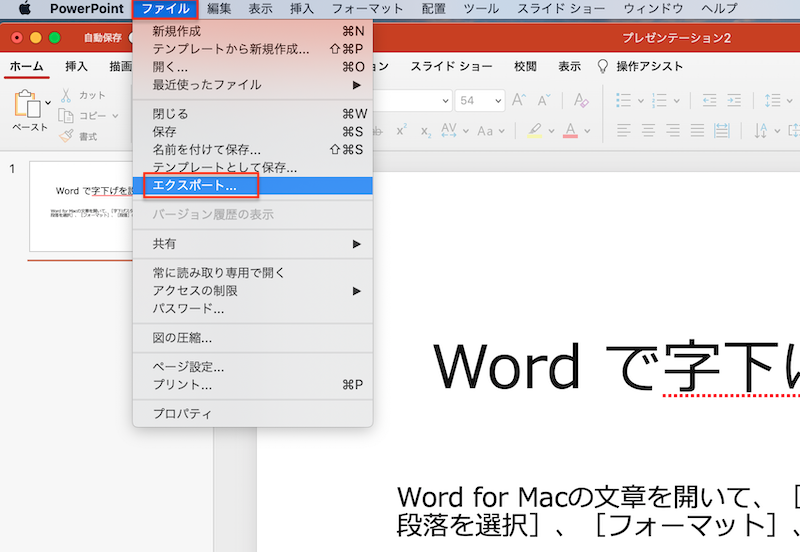Expand 最近使ったファイル submenu
Image resolution: width=800 pixels, height=552 pixels.
(253, 85)
